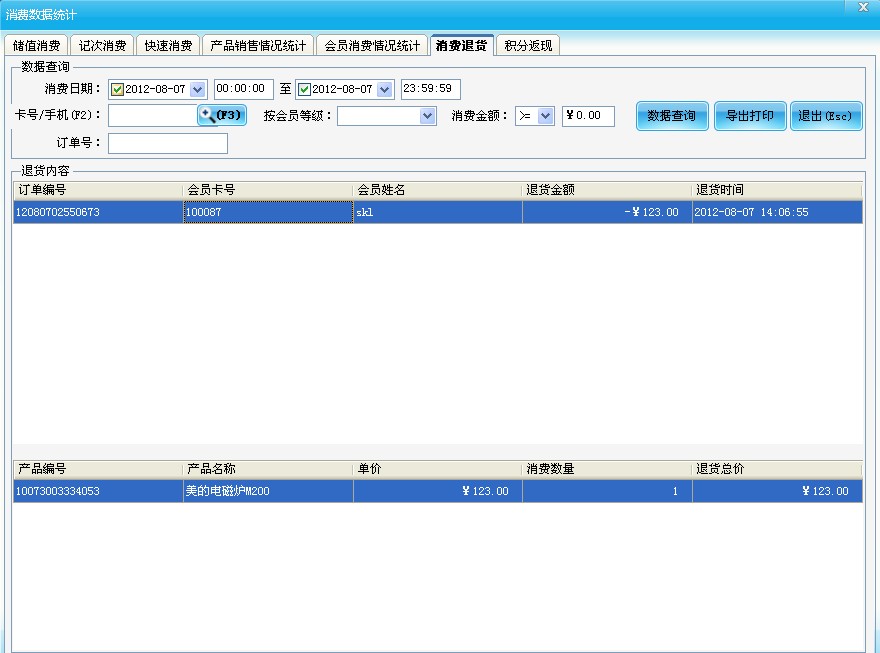Click inside the 订单号 input field

pyautogui.click(x=170, y=142)
